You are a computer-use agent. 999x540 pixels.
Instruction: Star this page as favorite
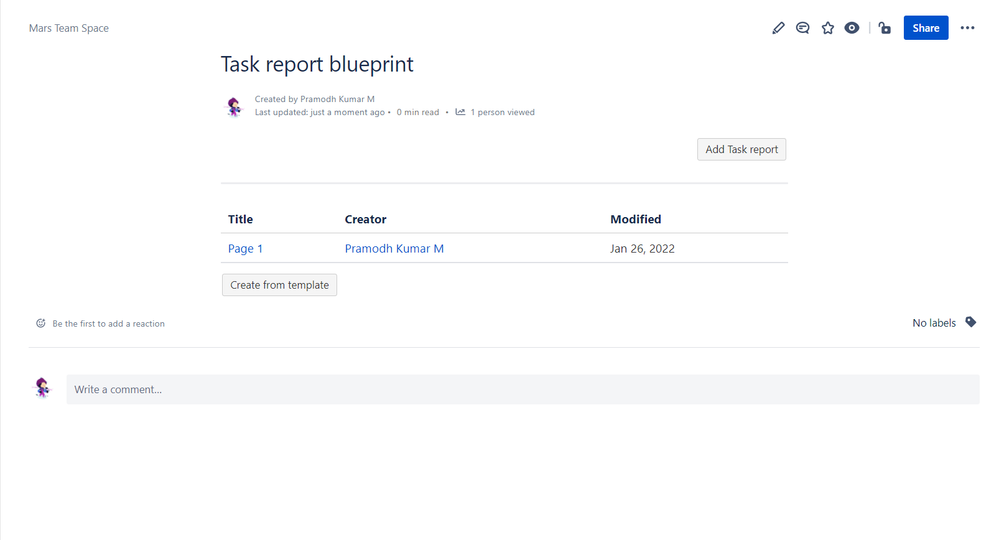pos(828,28)
